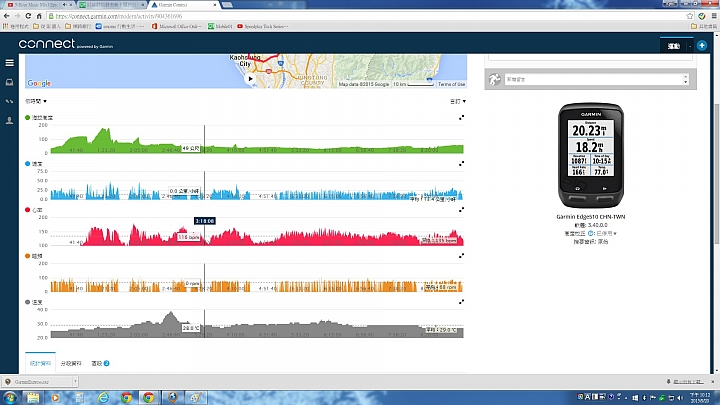Click the activity button in the header
Screen dimensions: 720x405
[674, 46]
